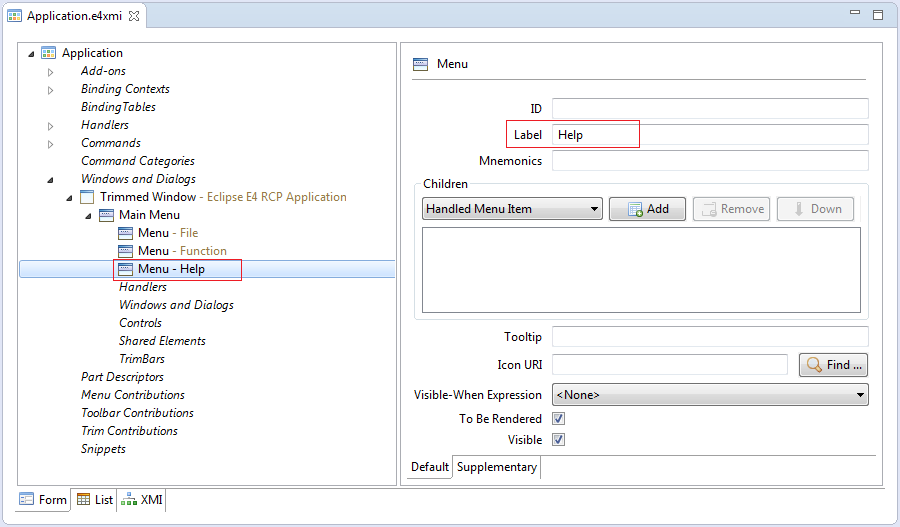Select Toolbar Contributions in the tree

point(137,413)
